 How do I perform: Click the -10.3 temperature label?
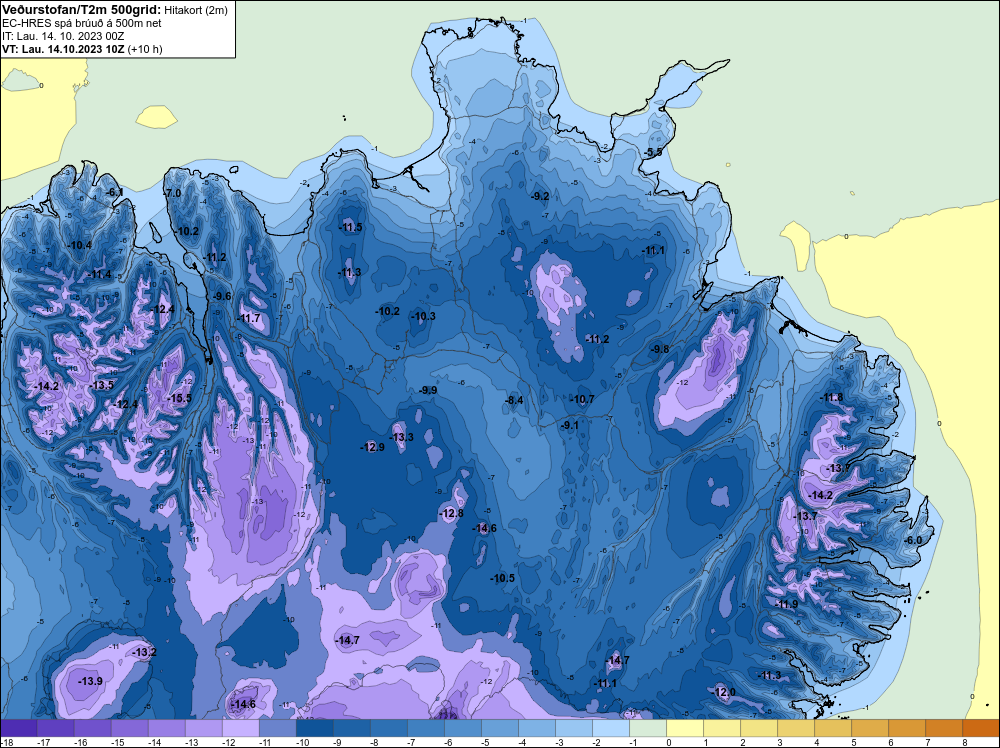(x=423, y=316)
